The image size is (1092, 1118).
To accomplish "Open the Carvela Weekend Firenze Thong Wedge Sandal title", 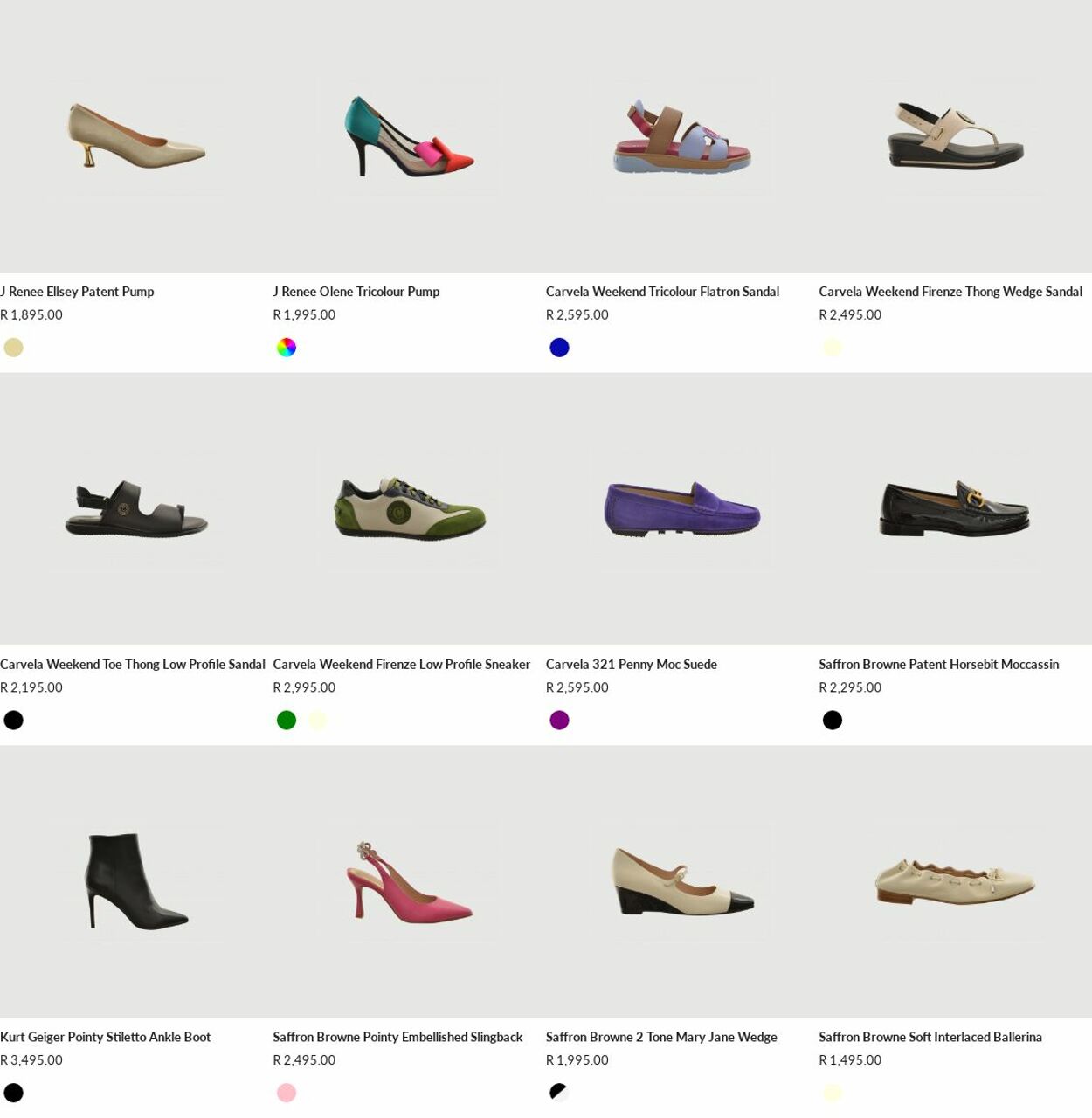I will pyautogui.click(x=950, y=292).
